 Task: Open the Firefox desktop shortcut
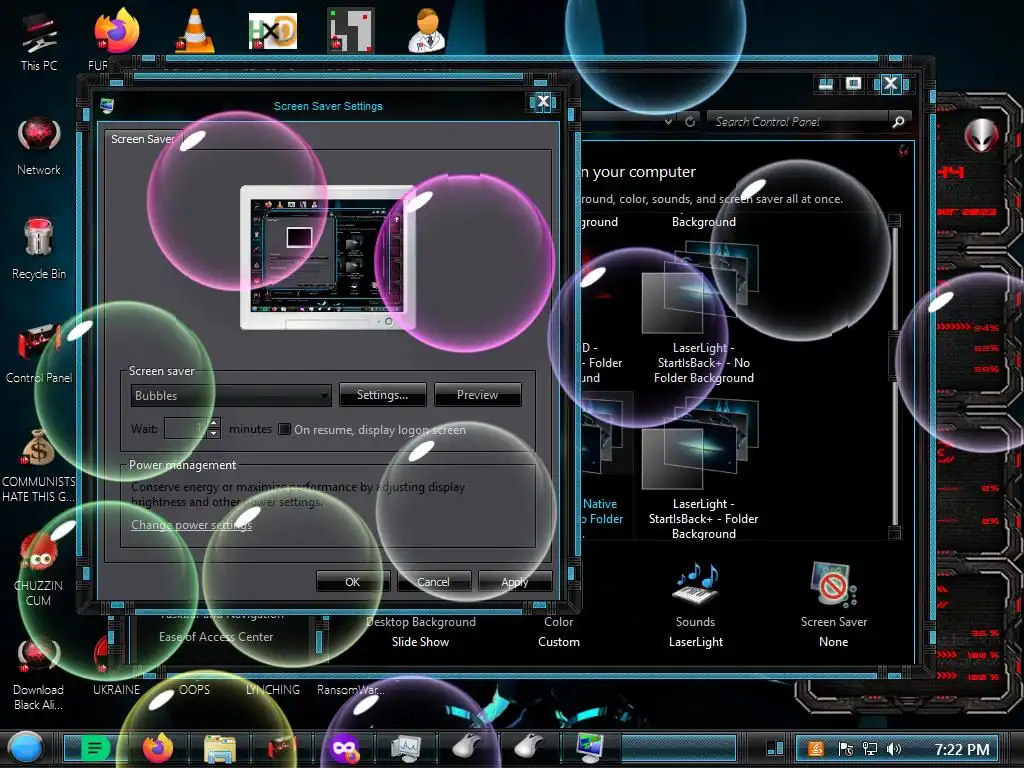(116, 31)
